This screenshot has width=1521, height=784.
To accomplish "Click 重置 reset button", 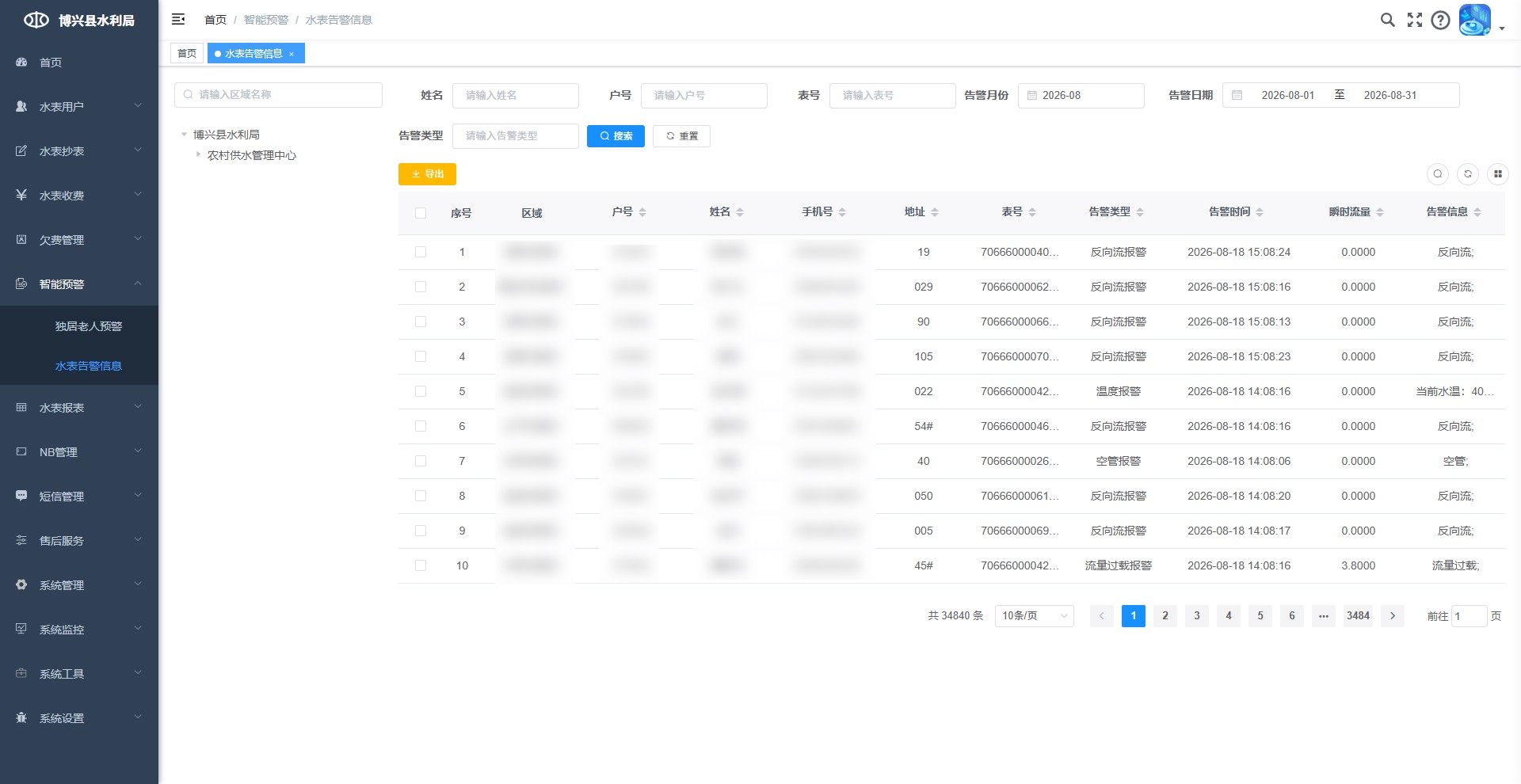I will tap(681, 136).
